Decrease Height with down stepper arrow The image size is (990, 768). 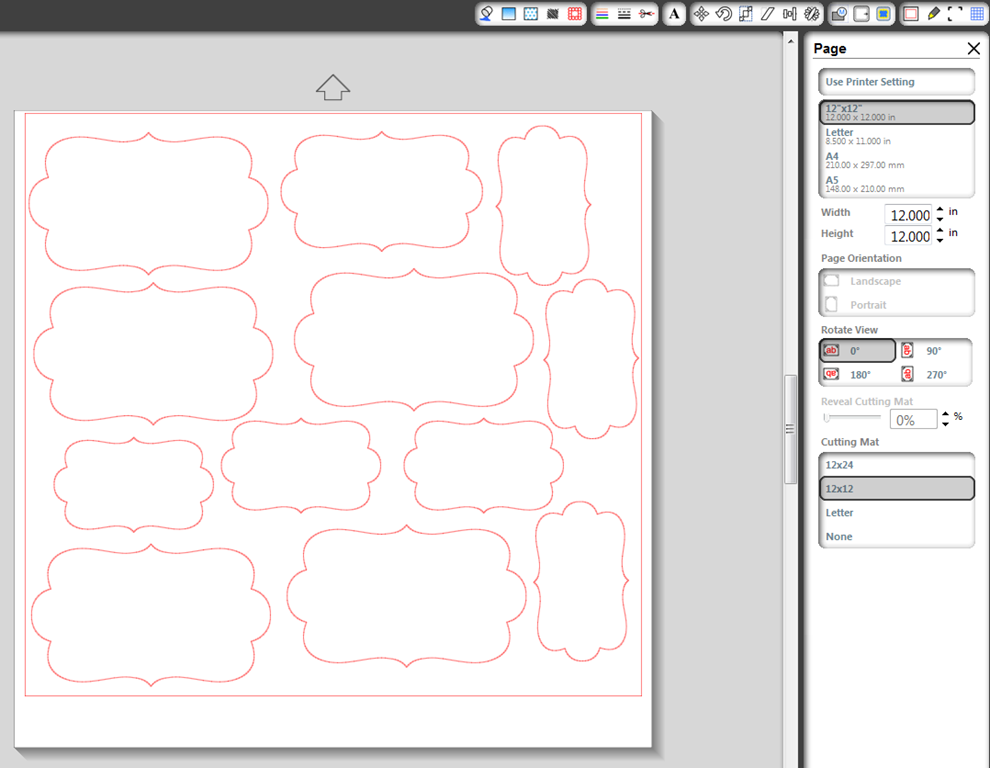[940, 240]
